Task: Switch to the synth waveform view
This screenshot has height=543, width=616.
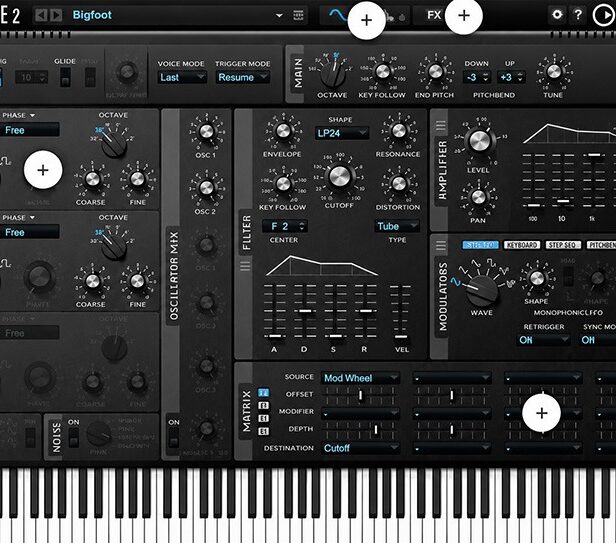Action: 338,15
